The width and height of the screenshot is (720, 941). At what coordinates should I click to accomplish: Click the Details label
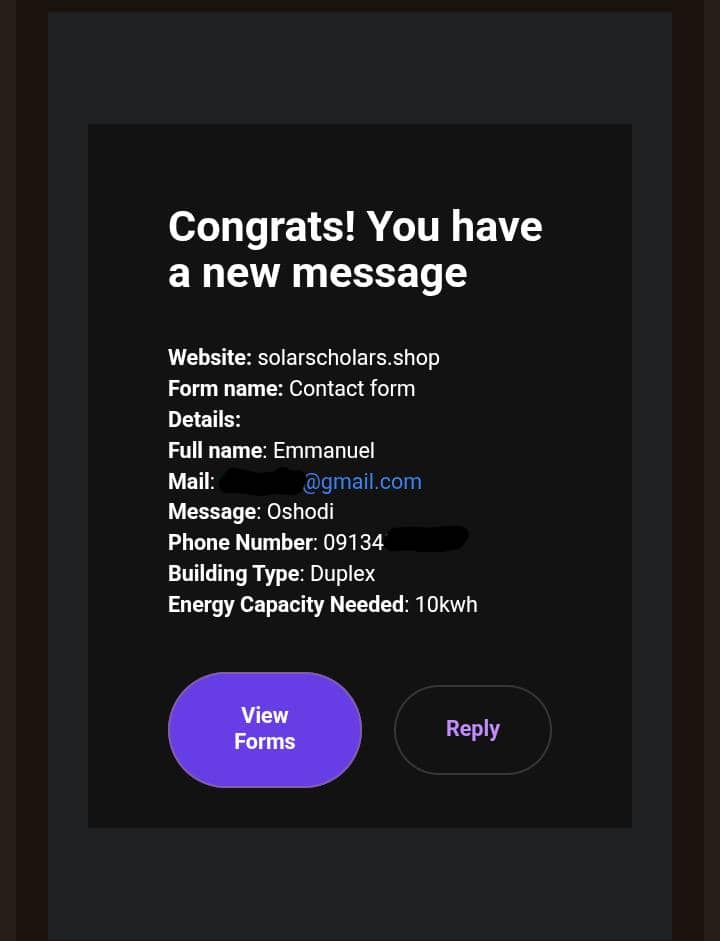(x=203, y=419)
